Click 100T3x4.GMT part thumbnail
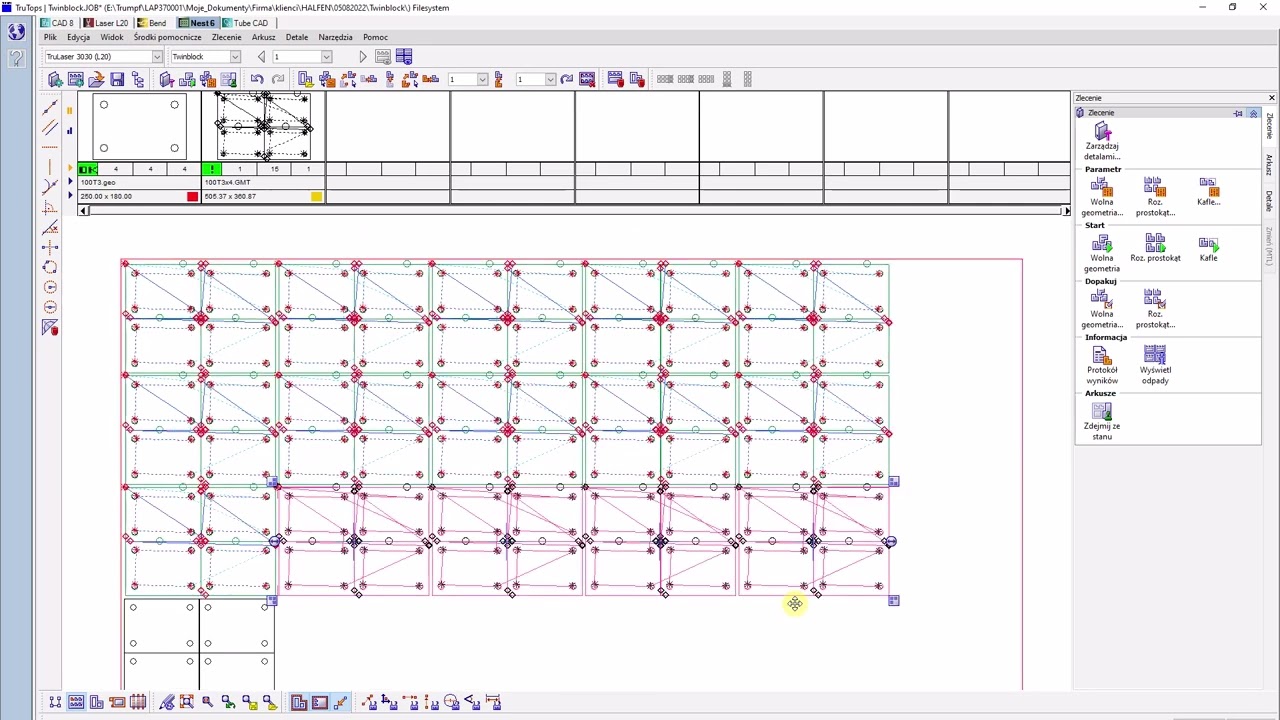1280x720 pixels. pyautogui.click(x=264, y=126)
